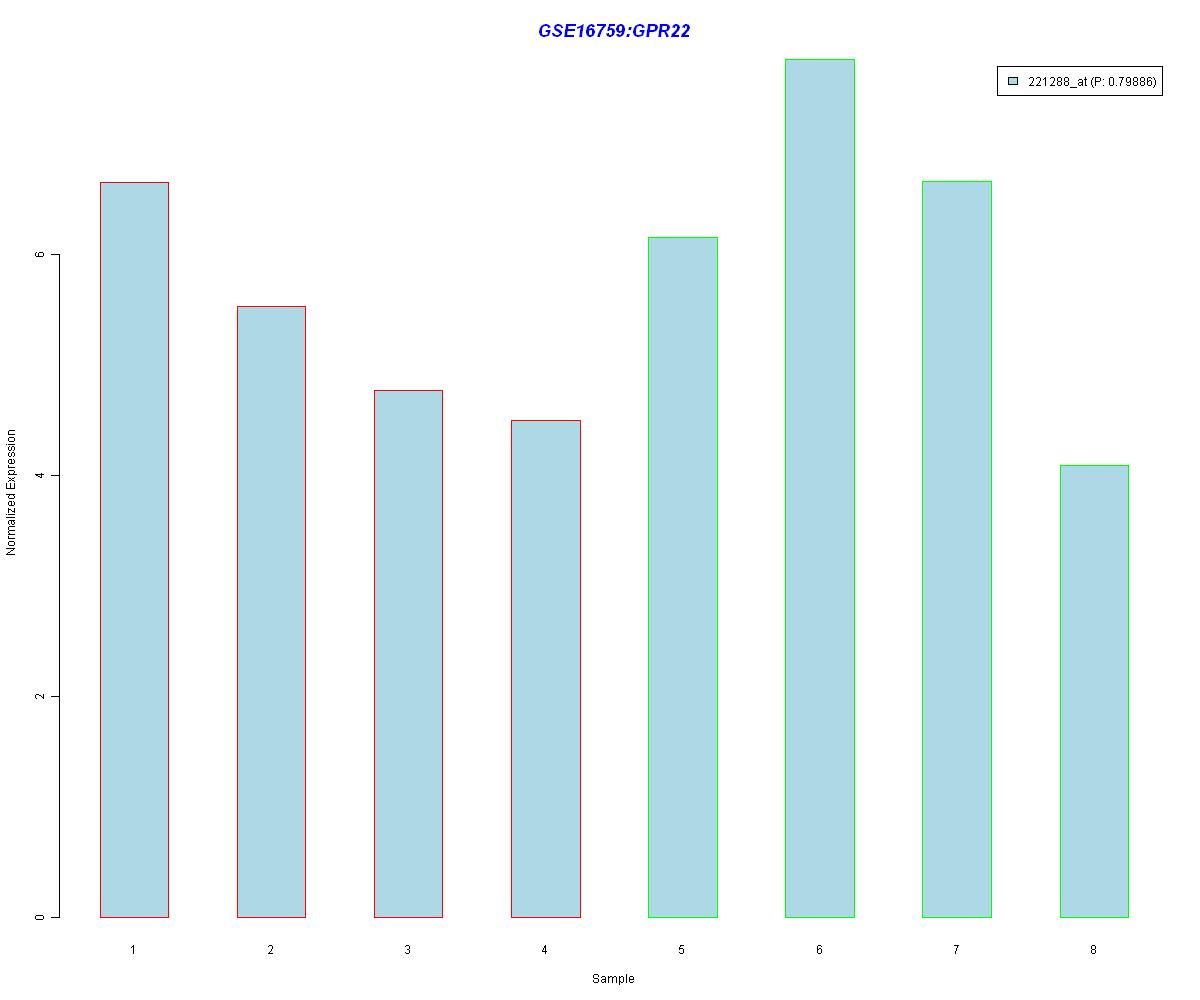
Task: Select the tallest bar, sample 6
Action: pyautogui.click(x=820, y=488)
